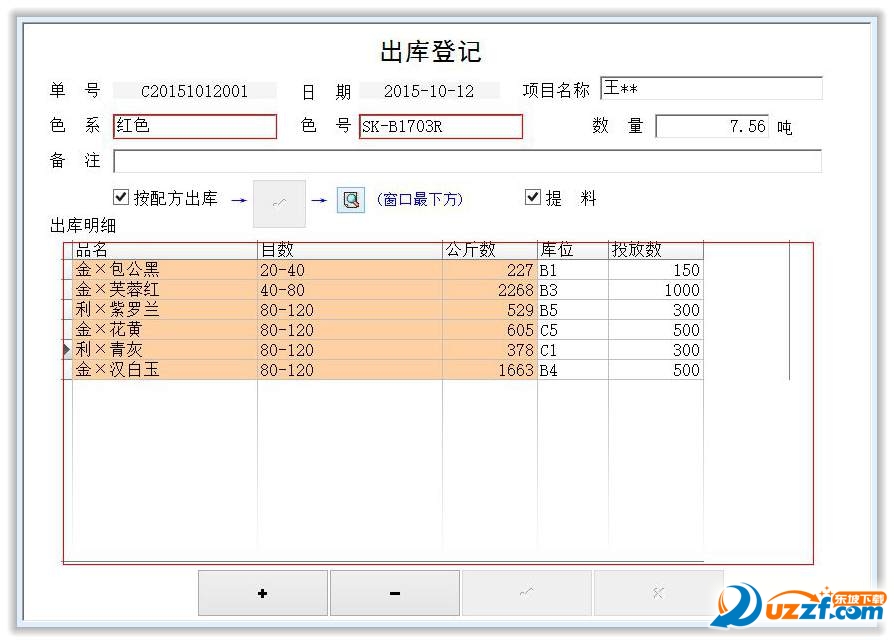Click the 色号 field SK-B1703R
This screenshot has height=644, width=894.
tap(441, 126)
